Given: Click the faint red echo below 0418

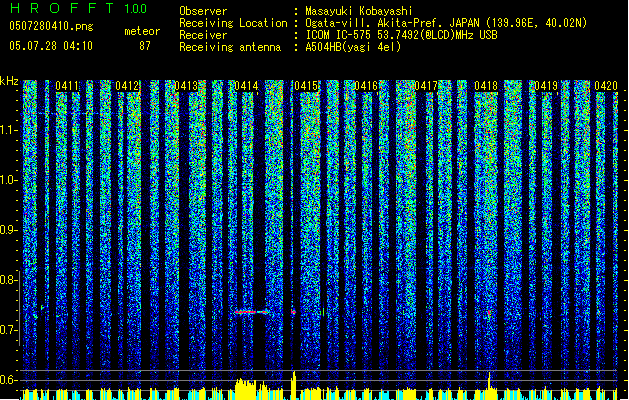Looking at the screenshot, I should [x=489, y=312].
